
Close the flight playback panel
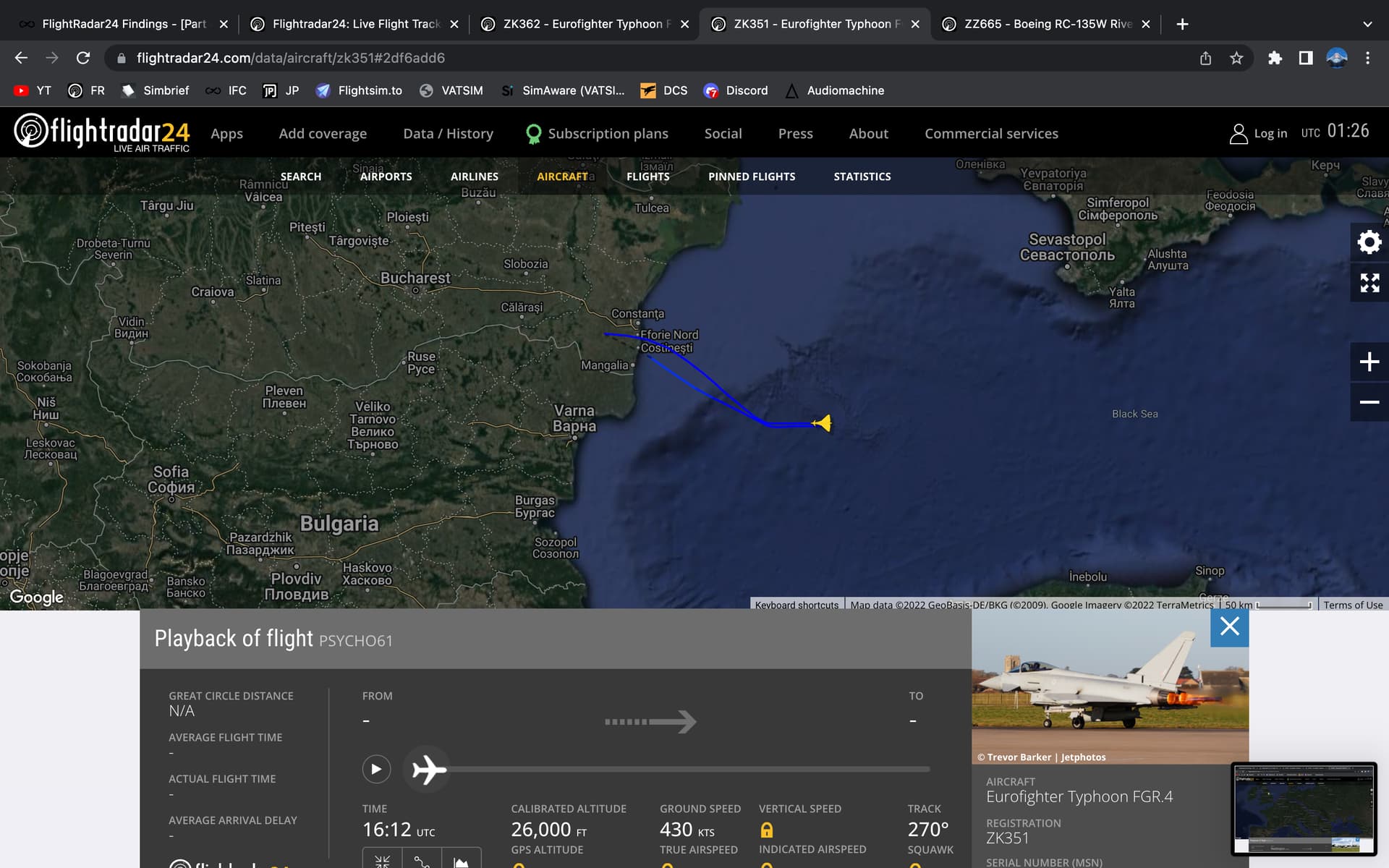pyautogui.click(x=1229, y=627)
